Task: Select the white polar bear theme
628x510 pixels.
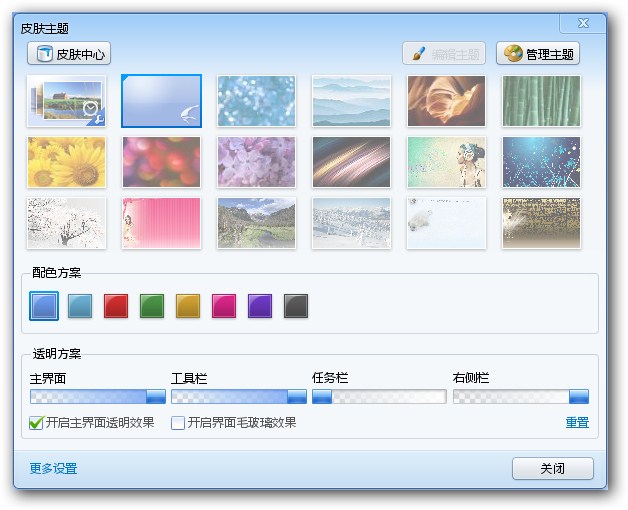Action: pyautogui.click(x=446, y=223)
